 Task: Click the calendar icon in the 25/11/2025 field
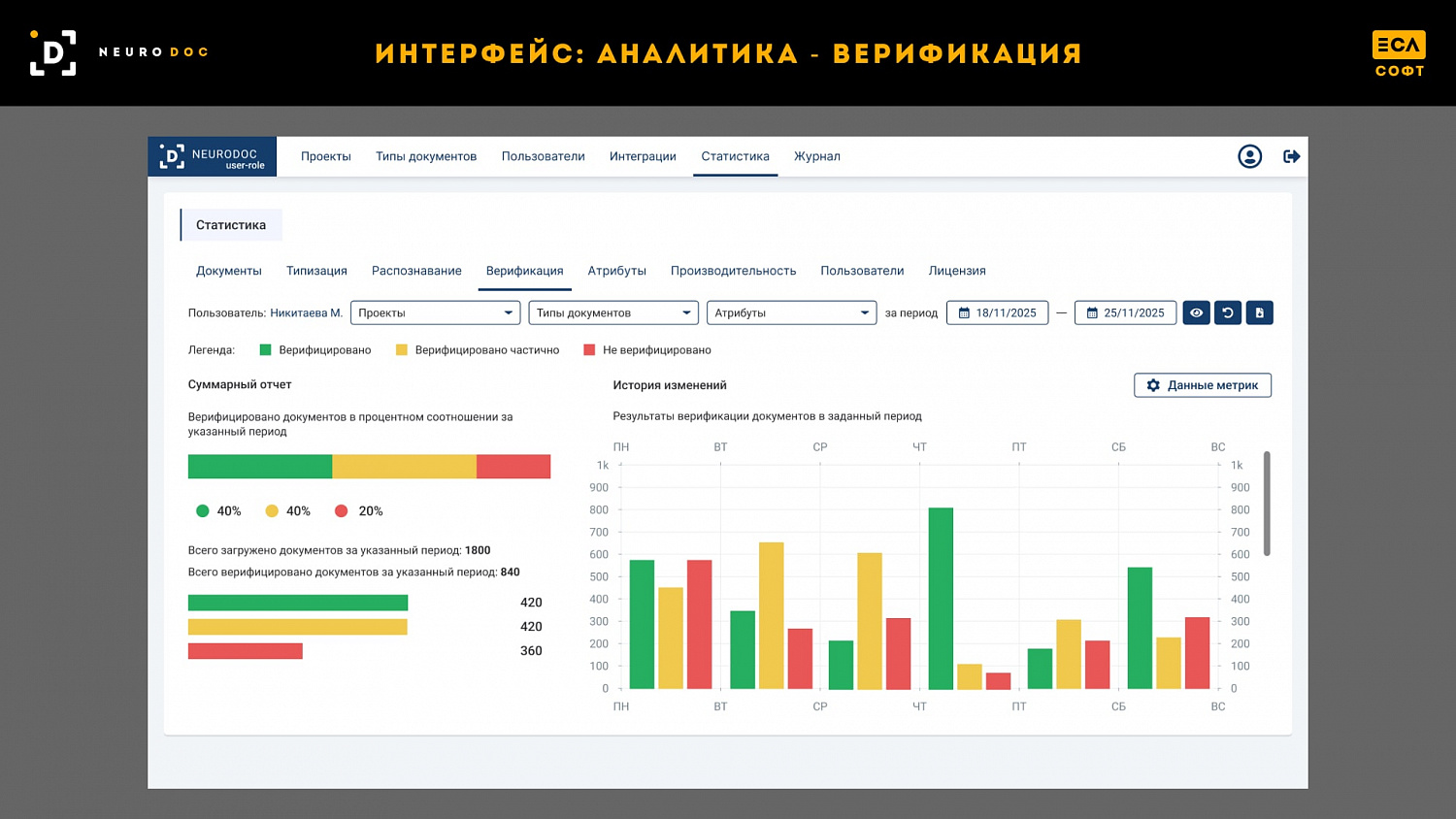click(1092, 313)
